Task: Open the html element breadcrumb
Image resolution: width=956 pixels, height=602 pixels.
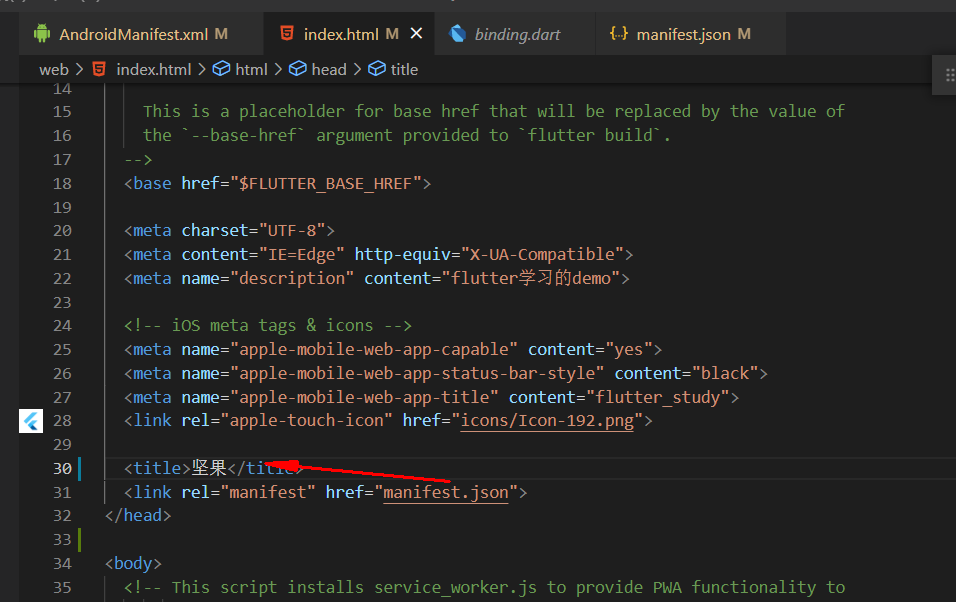Action: coord(251,70)
